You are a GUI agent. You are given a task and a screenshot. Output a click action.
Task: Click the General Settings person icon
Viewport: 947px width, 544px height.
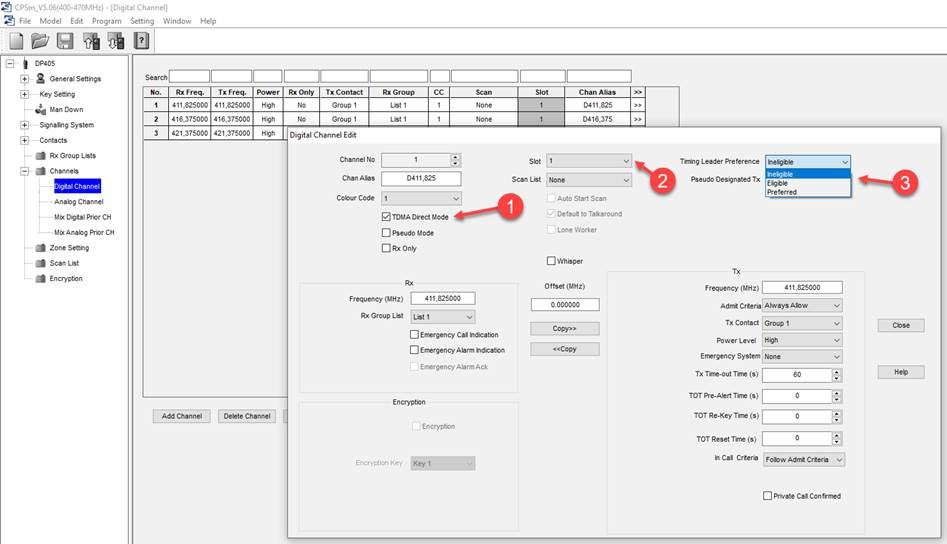pyautogui.click(x=40, y=78)
